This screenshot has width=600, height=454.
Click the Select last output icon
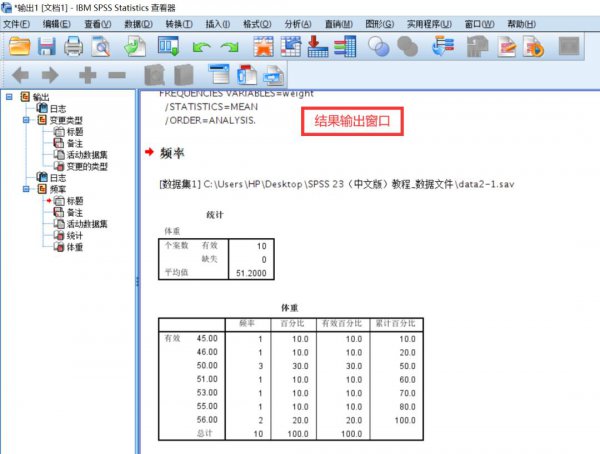tap(443, 46)
